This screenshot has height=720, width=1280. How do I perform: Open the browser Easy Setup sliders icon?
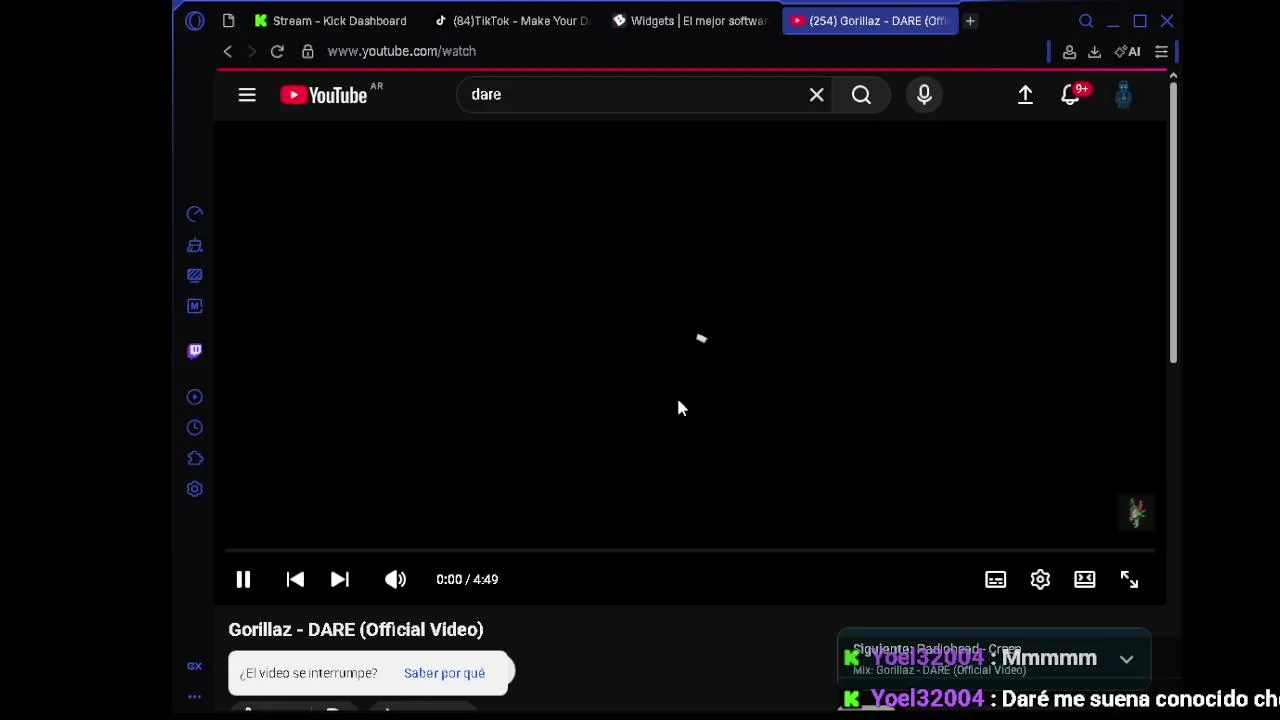pyautogui.click(x=1161, y=51)
